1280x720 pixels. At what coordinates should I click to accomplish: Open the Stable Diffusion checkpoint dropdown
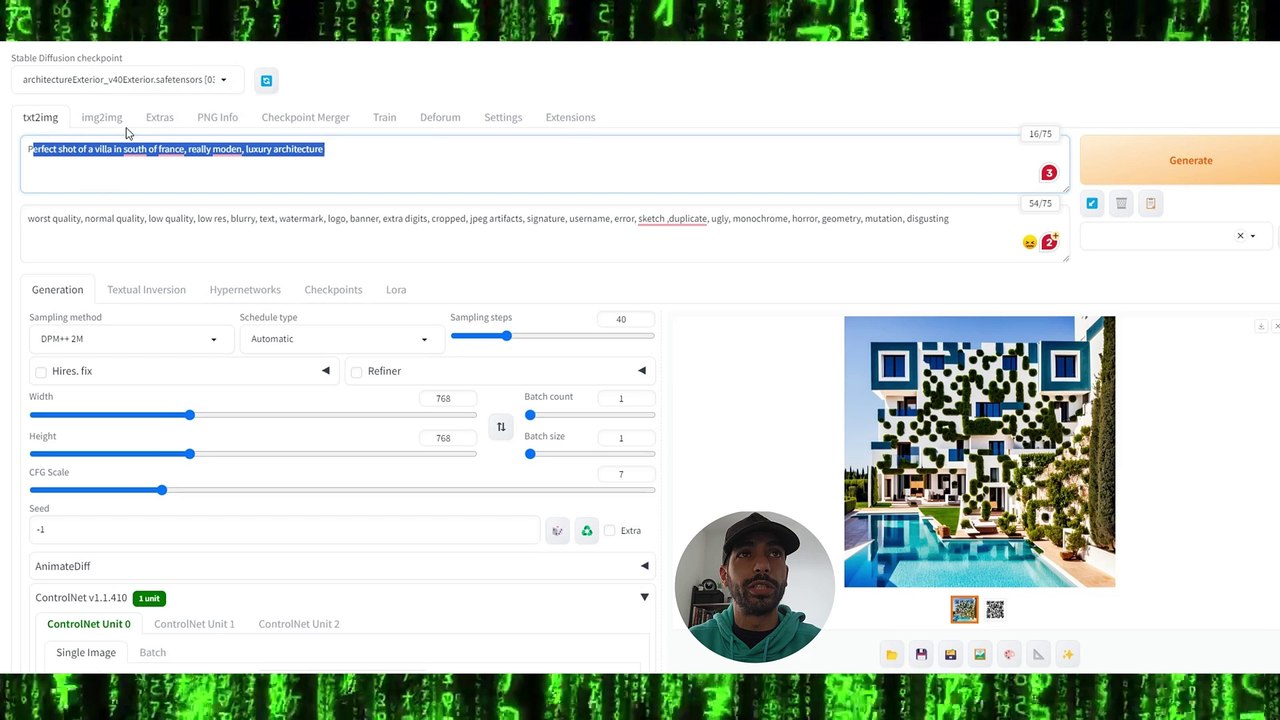(x=126, y=80)
